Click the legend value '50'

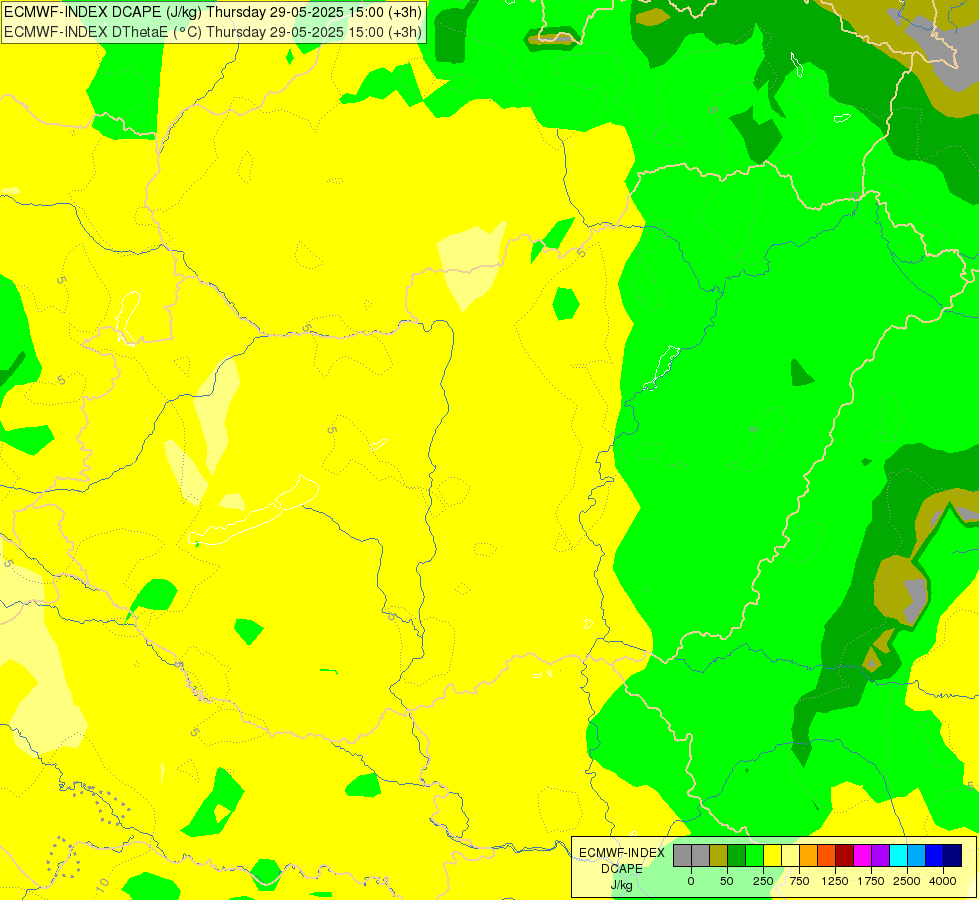[727, 881]
